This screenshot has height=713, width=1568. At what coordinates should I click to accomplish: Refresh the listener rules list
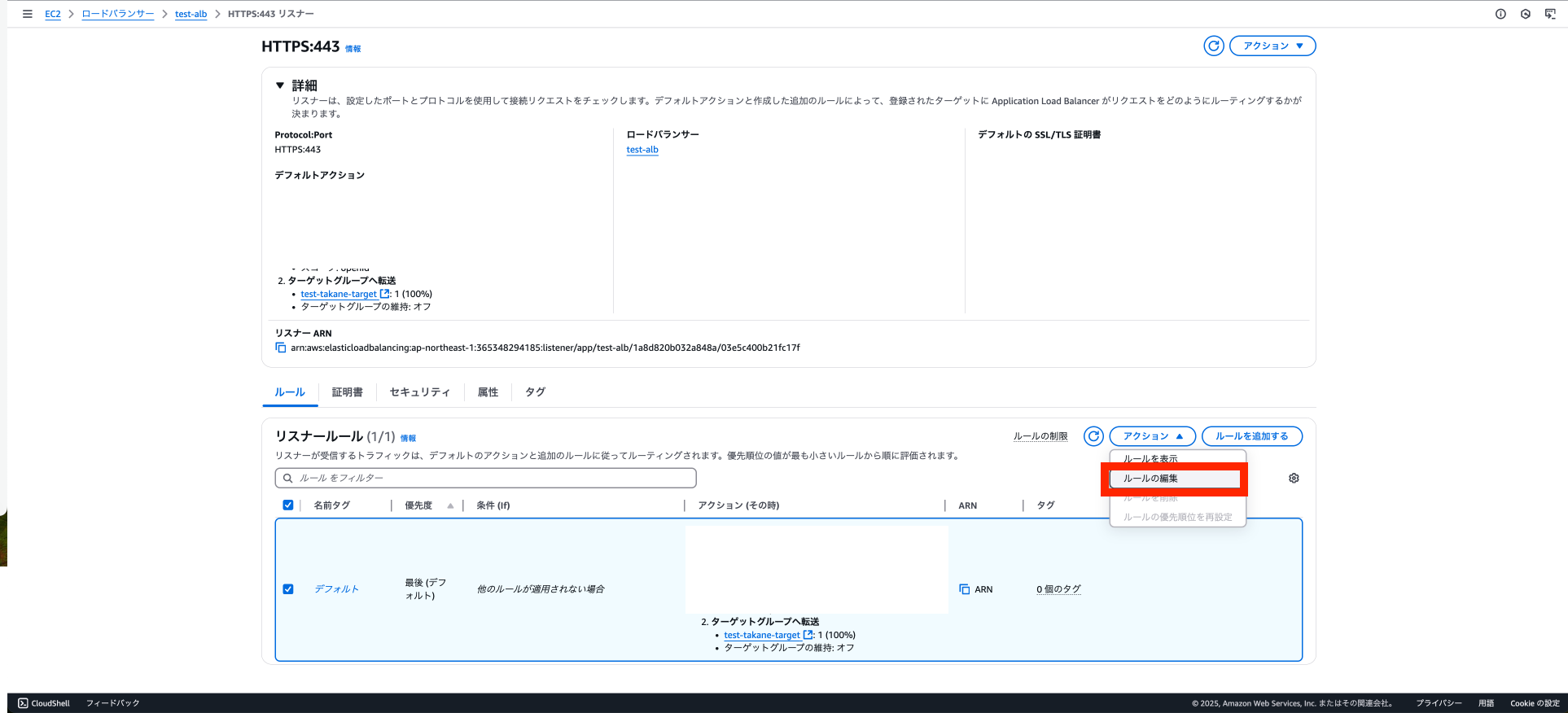[1093, 436]
